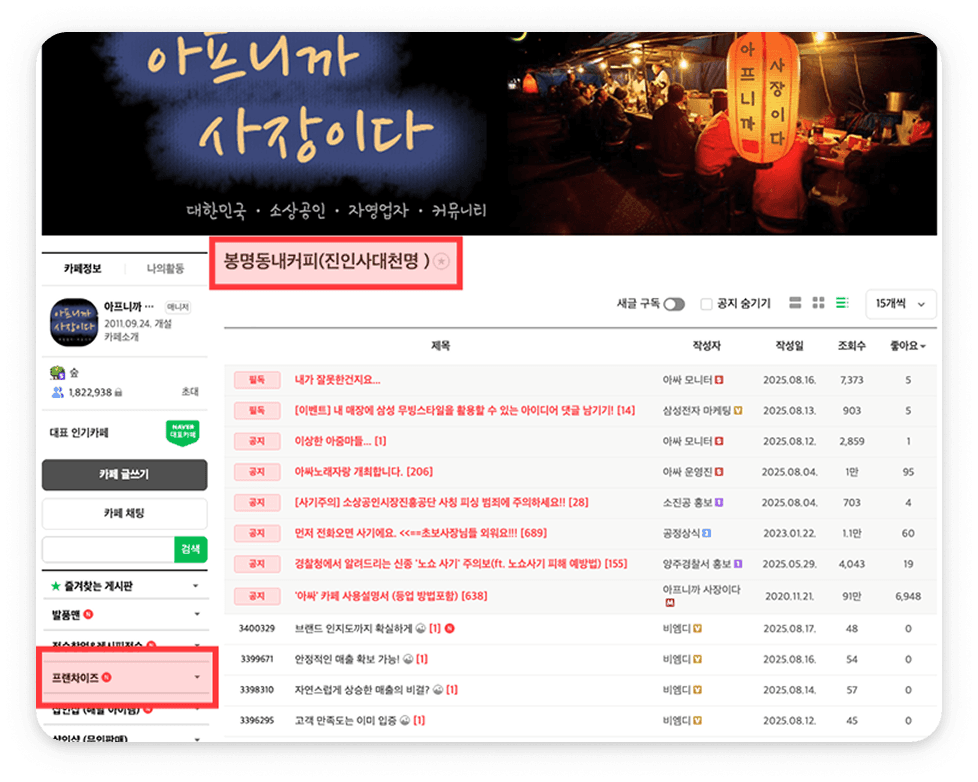Toggle the 새글 구독 switch
This screenshot has width=978, height=782.
click(674, 304)
